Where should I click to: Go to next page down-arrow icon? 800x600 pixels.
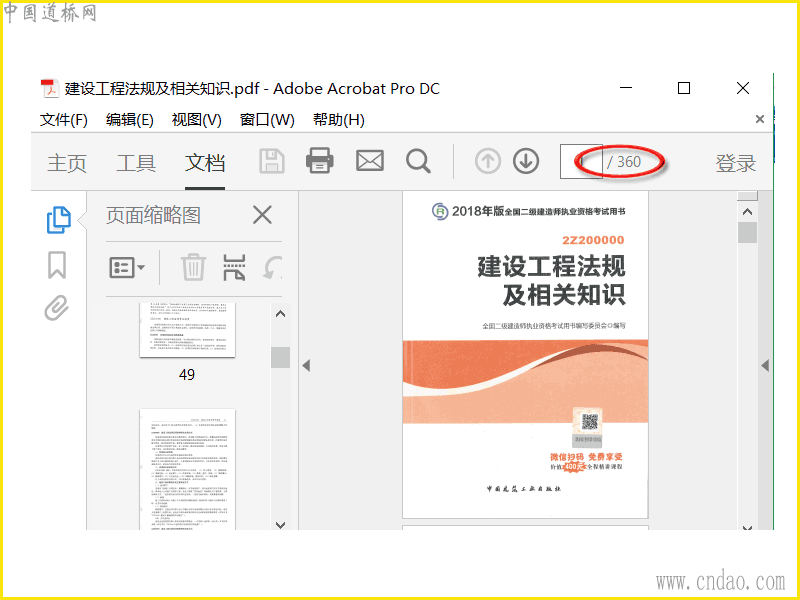(526, 161)
